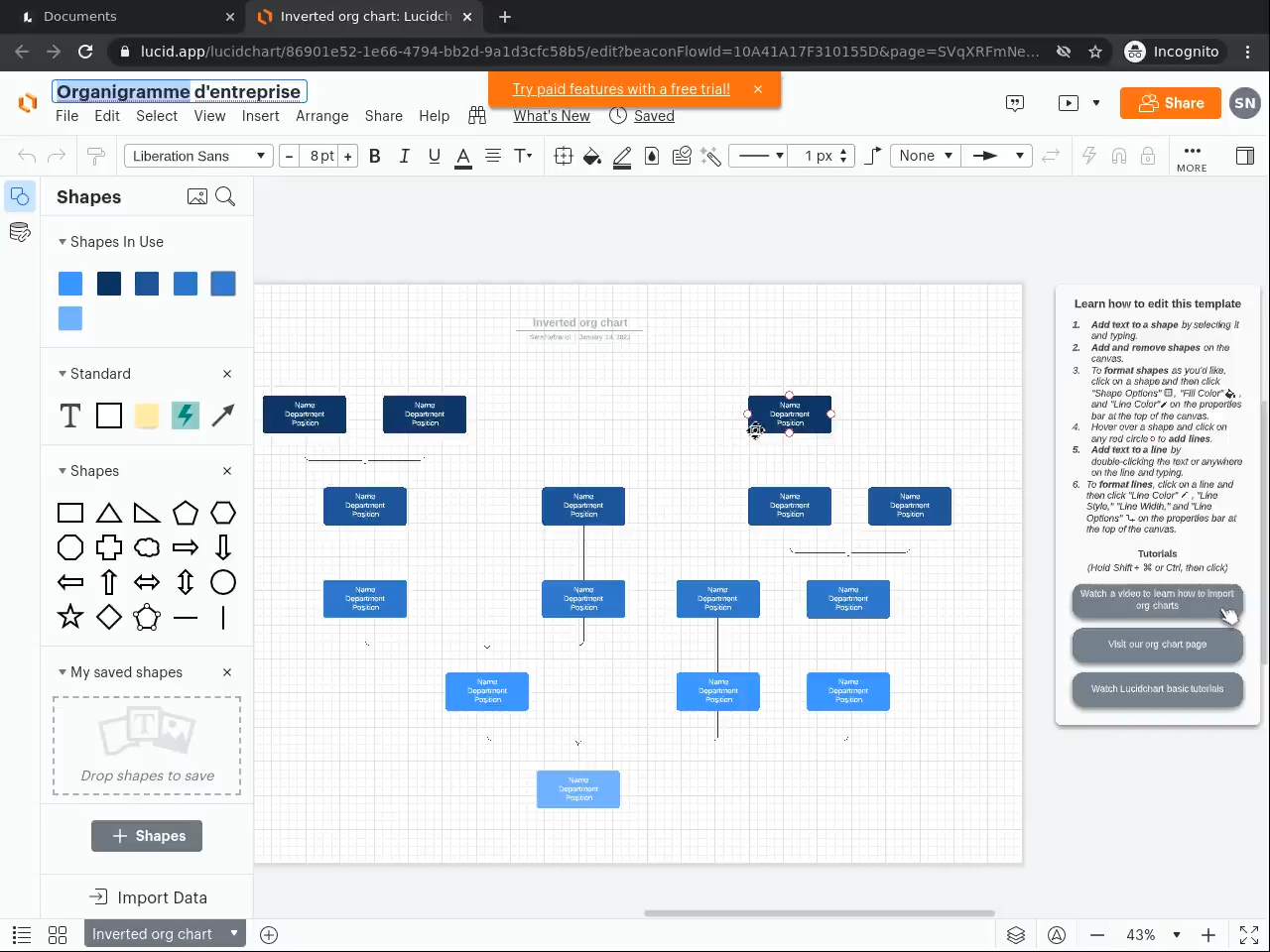Click the redo arrow
1270x952 pixels.
tap(57, 156)
